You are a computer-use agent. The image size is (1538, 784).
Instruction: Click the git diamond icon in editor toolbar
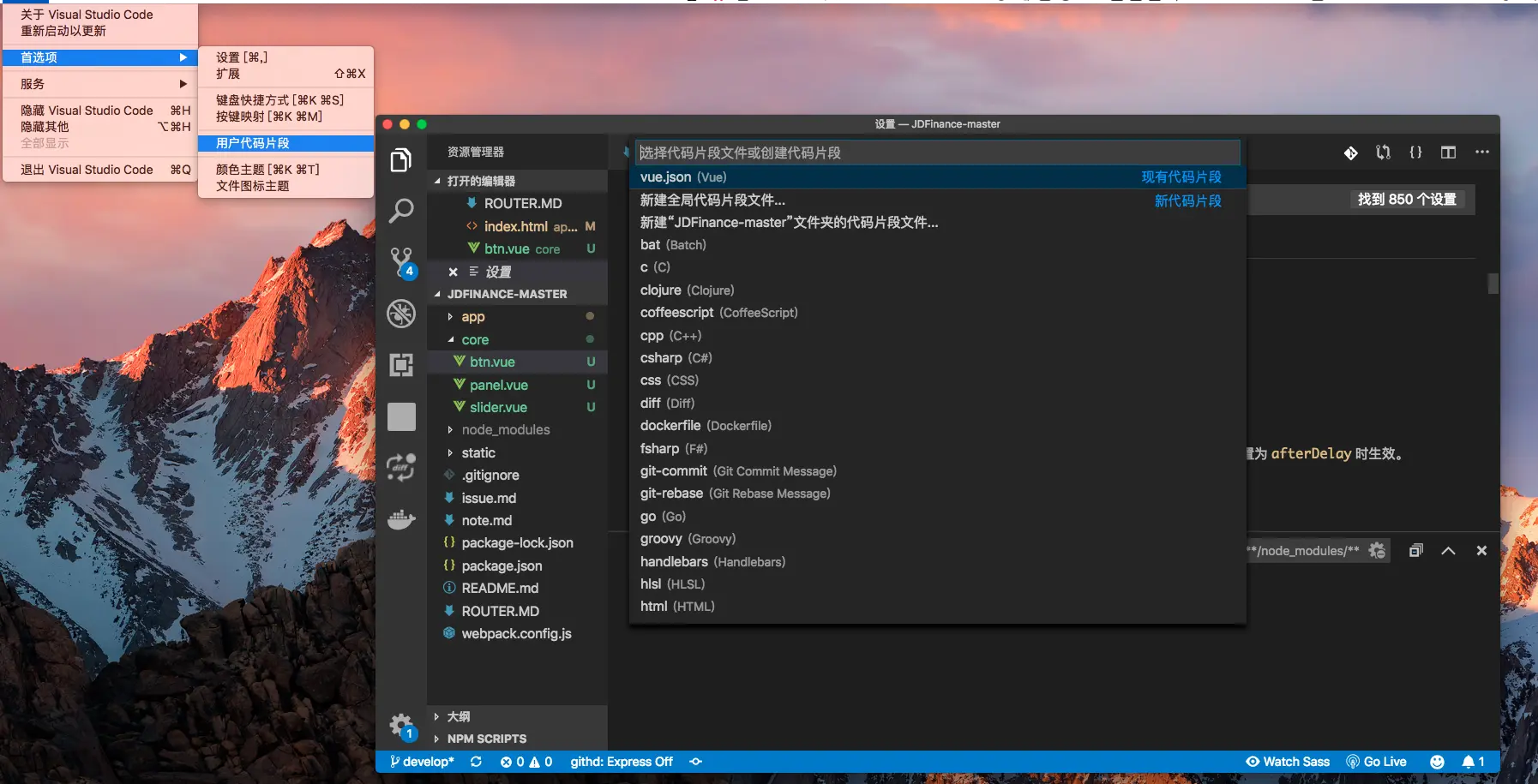click(1350, 153)
